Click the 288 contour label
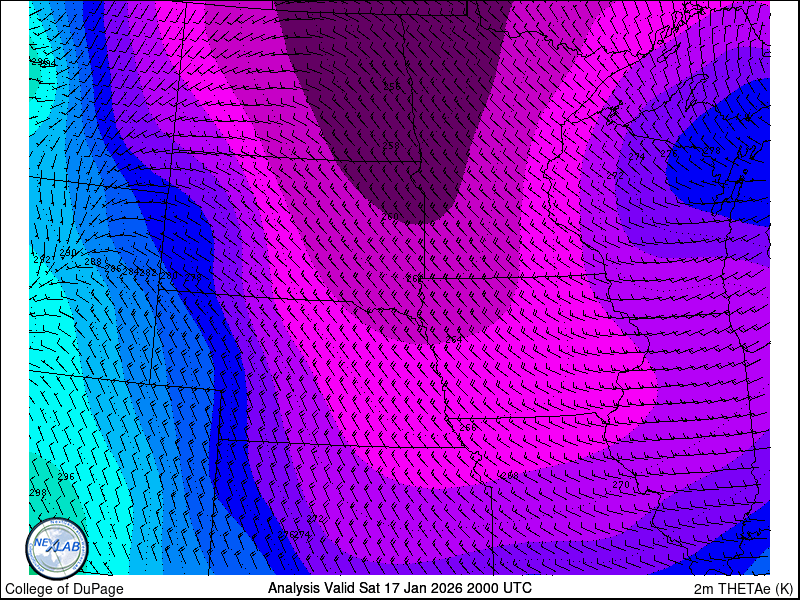This screenshot has height=600, width=800. coord(93,262)
